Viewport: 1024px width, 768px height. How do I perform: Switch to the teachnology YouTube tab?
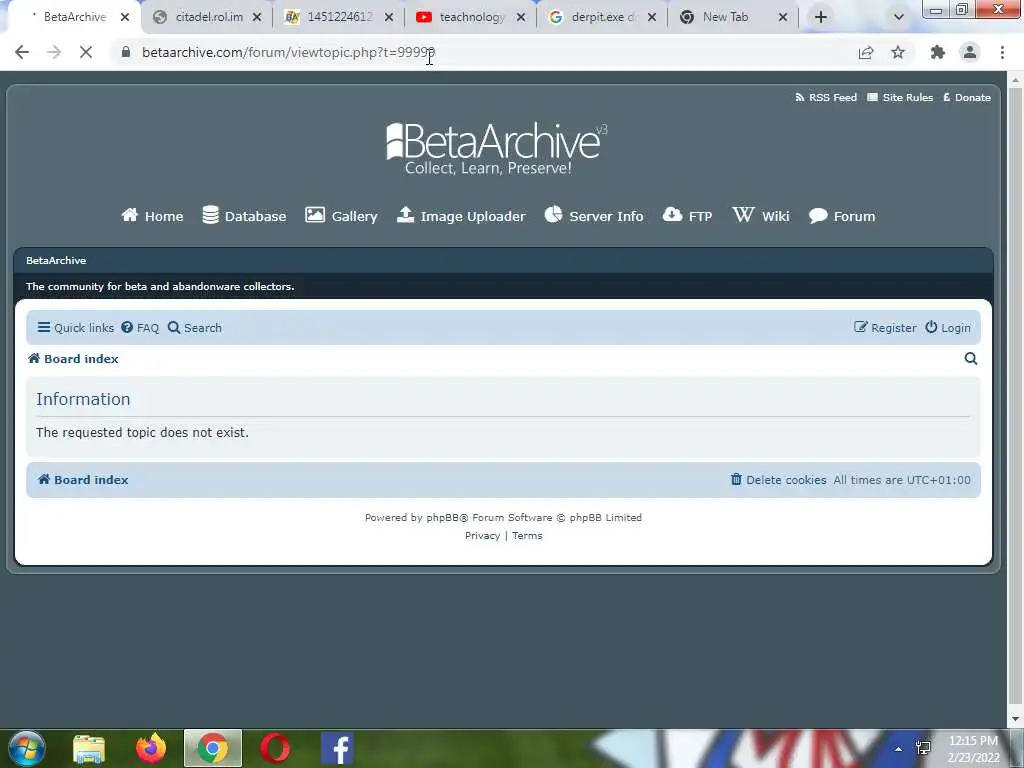[x=470, y=18]
